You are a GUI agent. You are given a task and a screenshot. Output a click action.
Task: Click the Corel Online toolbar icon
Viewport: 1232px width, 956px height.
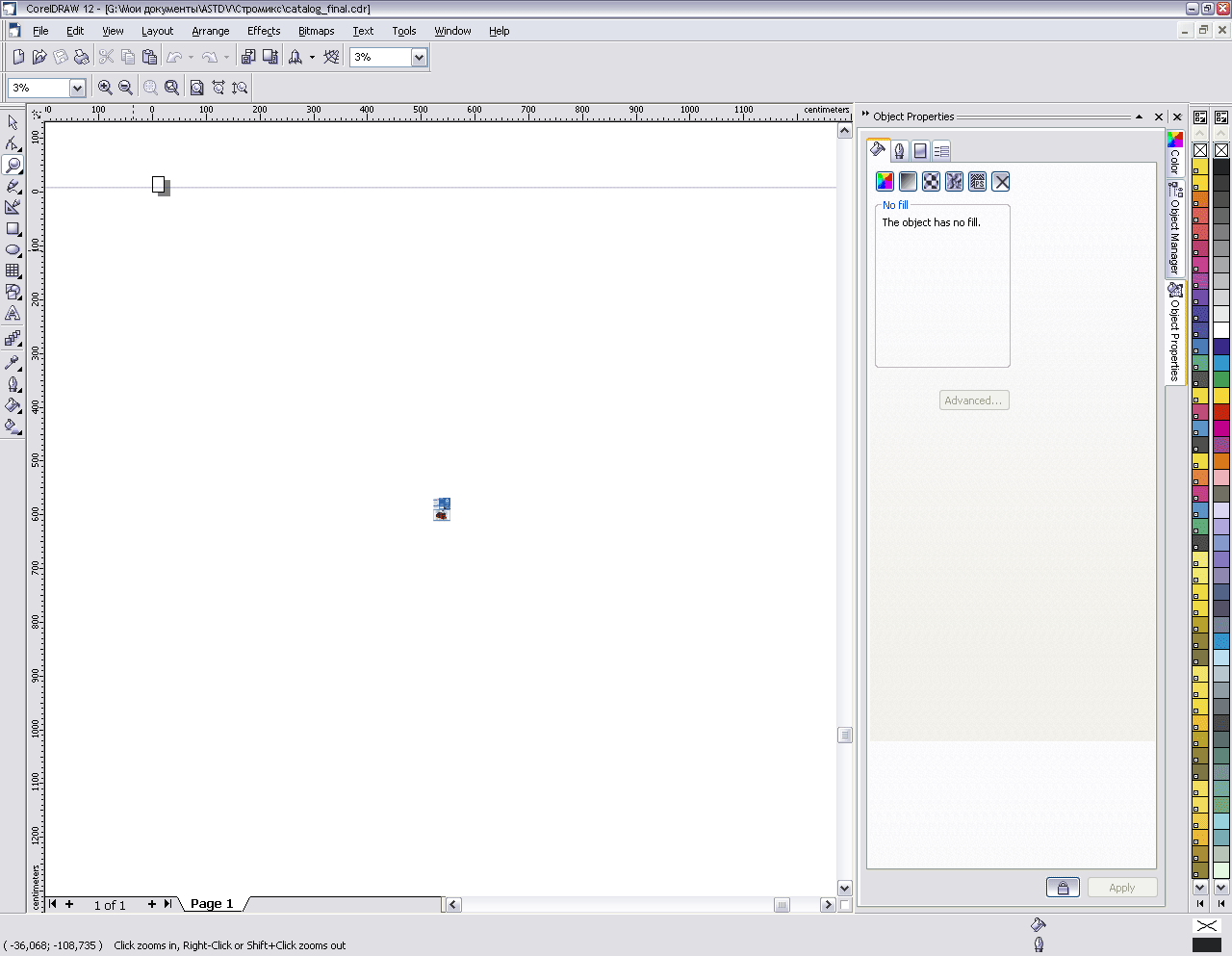point(332,57)
